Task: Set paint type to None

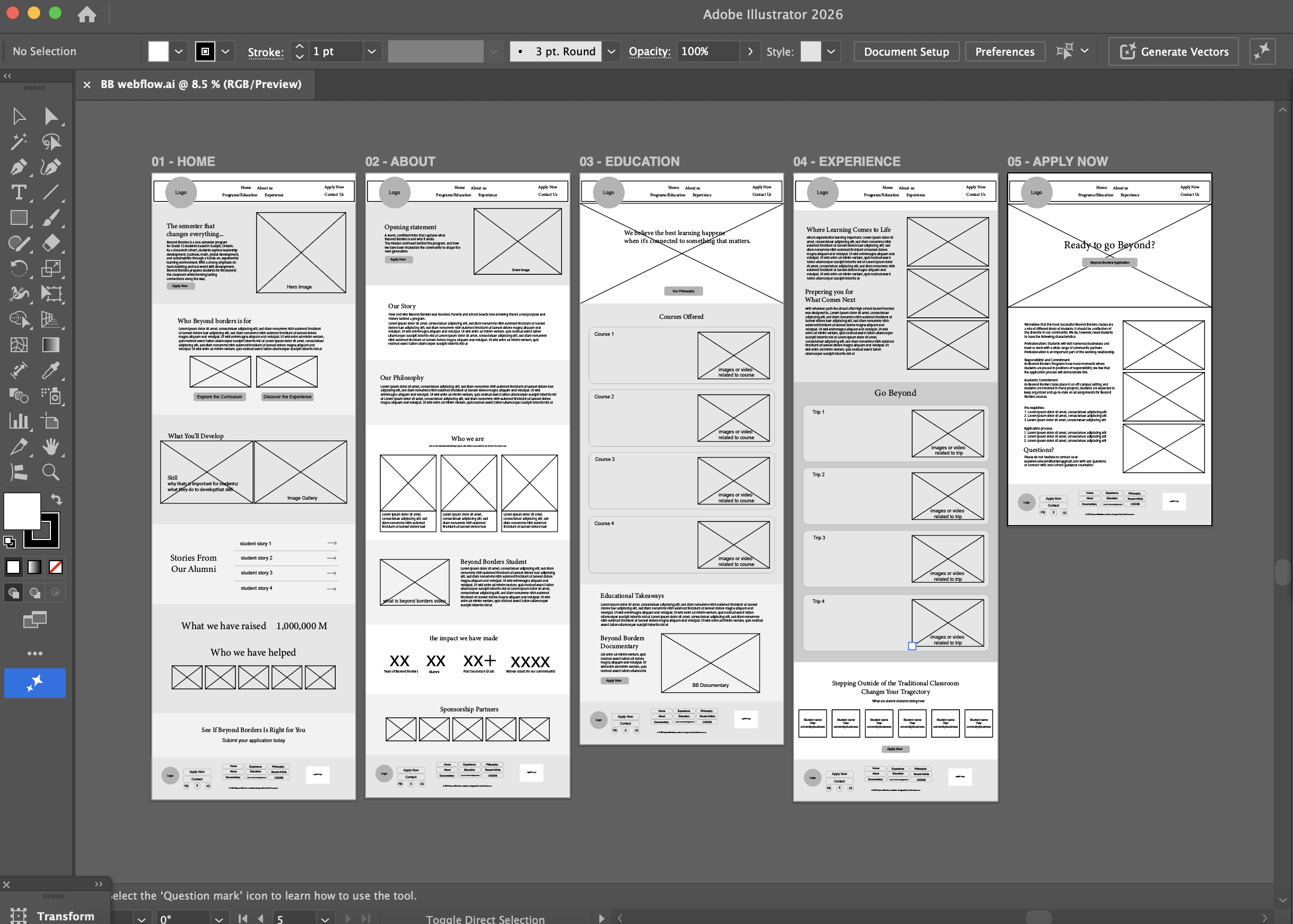Action: 56,567
